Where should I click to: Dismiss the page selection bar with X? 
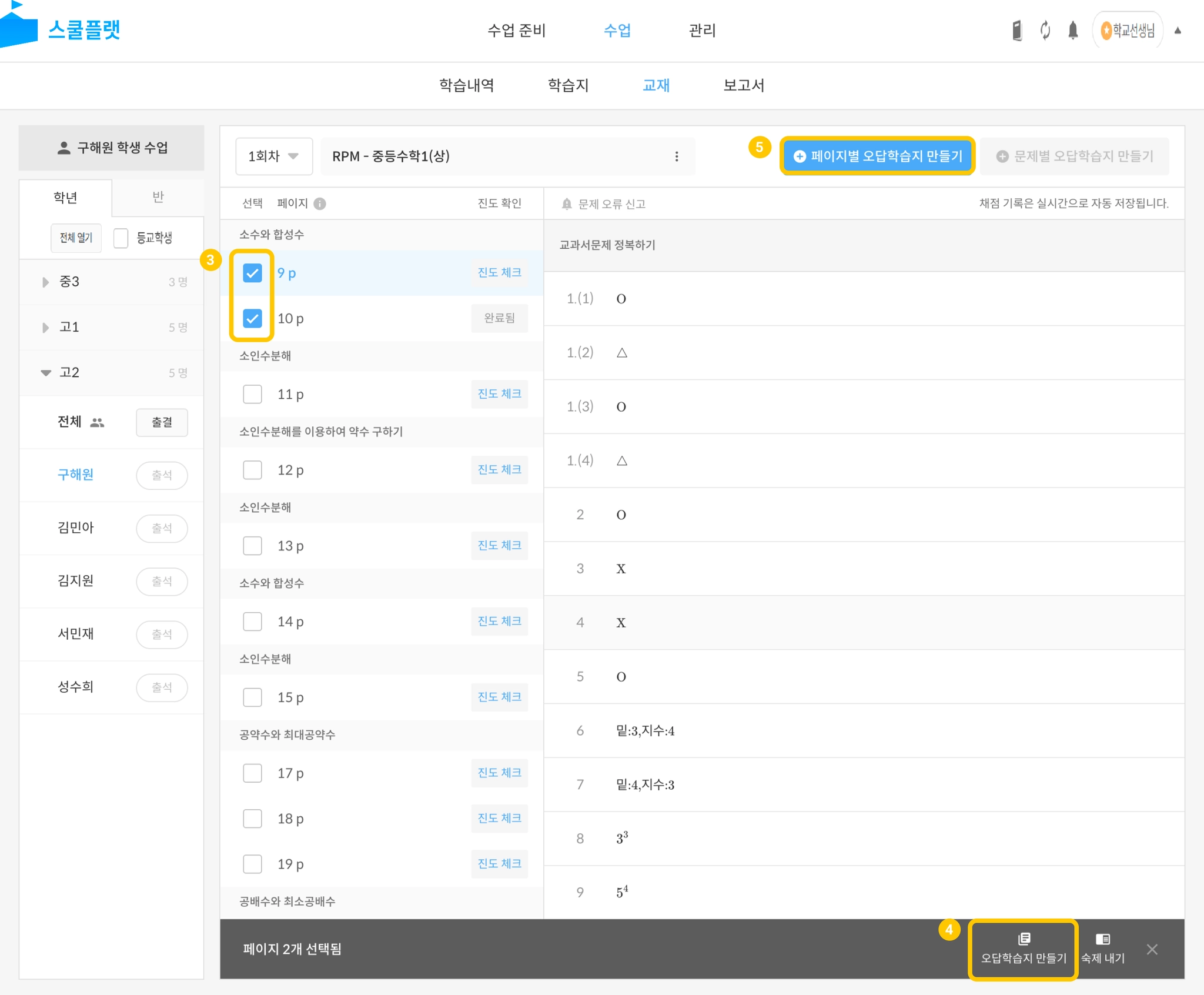[1152, 949]
